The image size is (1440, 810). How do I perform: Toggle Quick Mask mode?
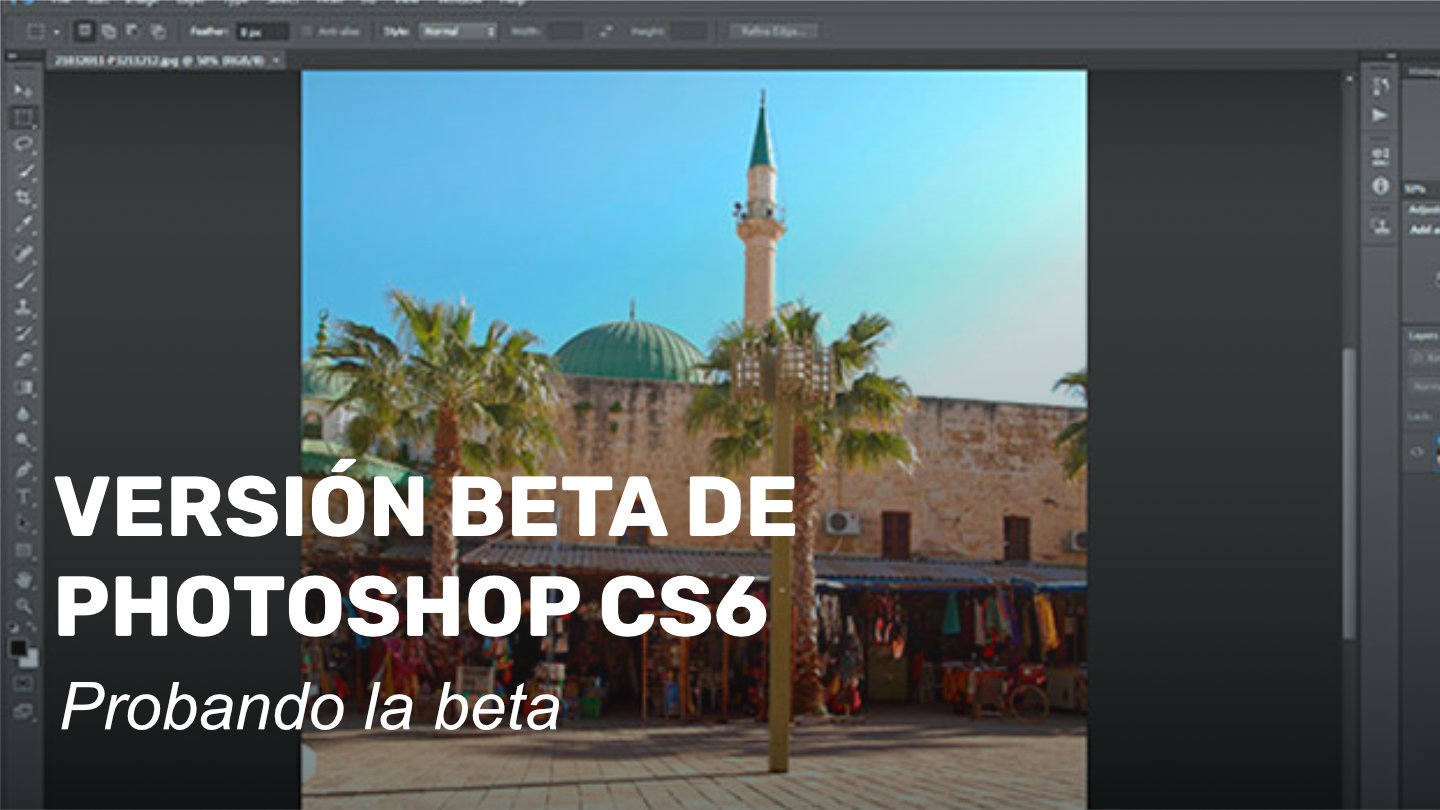point(23,684)
